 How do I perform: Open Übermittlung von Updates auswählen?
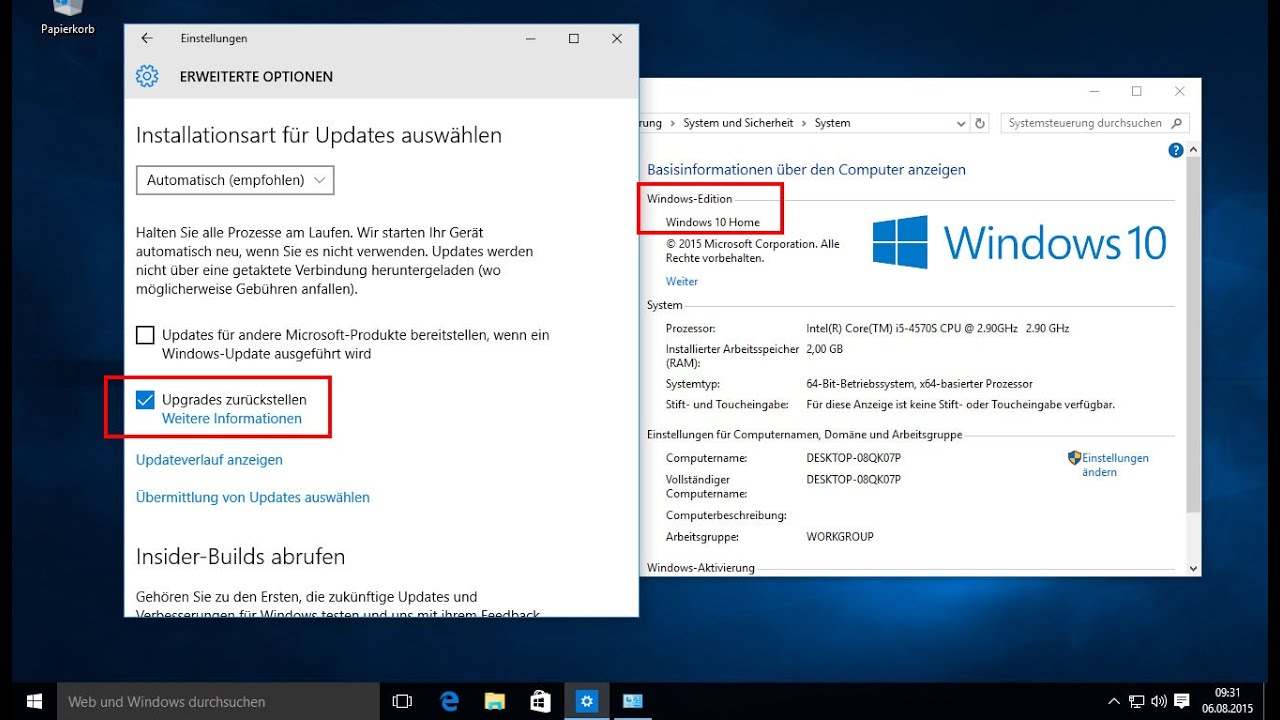click(x=253, y=497)
